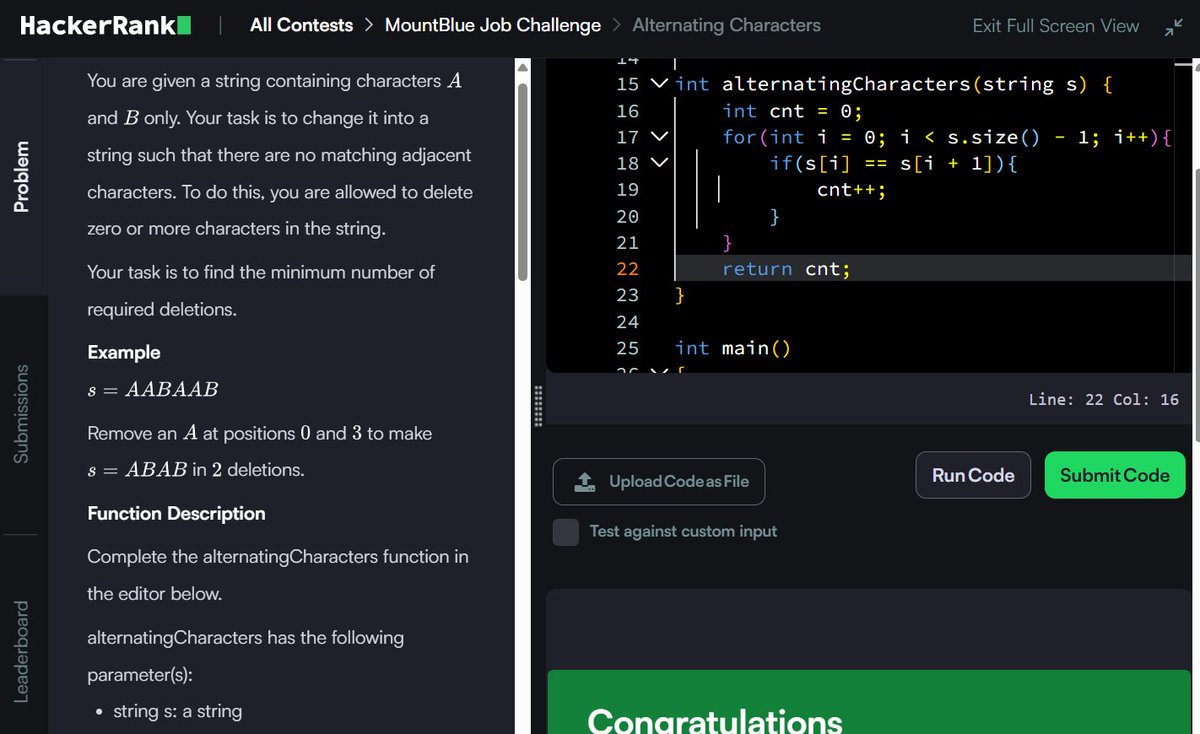1200x734 pixels.
Task: Click line number 16 in the editor
Action: point(627,111)
